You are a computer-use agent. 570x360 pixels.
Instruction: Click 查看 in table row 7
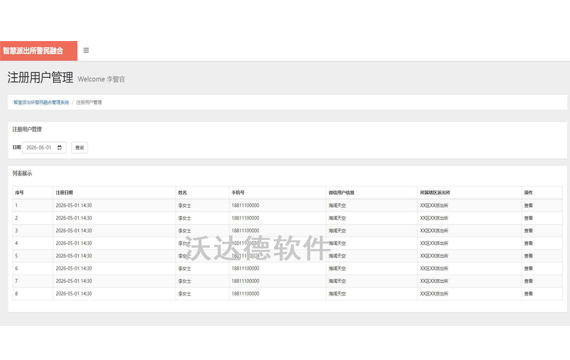click(x=528, y=281)
